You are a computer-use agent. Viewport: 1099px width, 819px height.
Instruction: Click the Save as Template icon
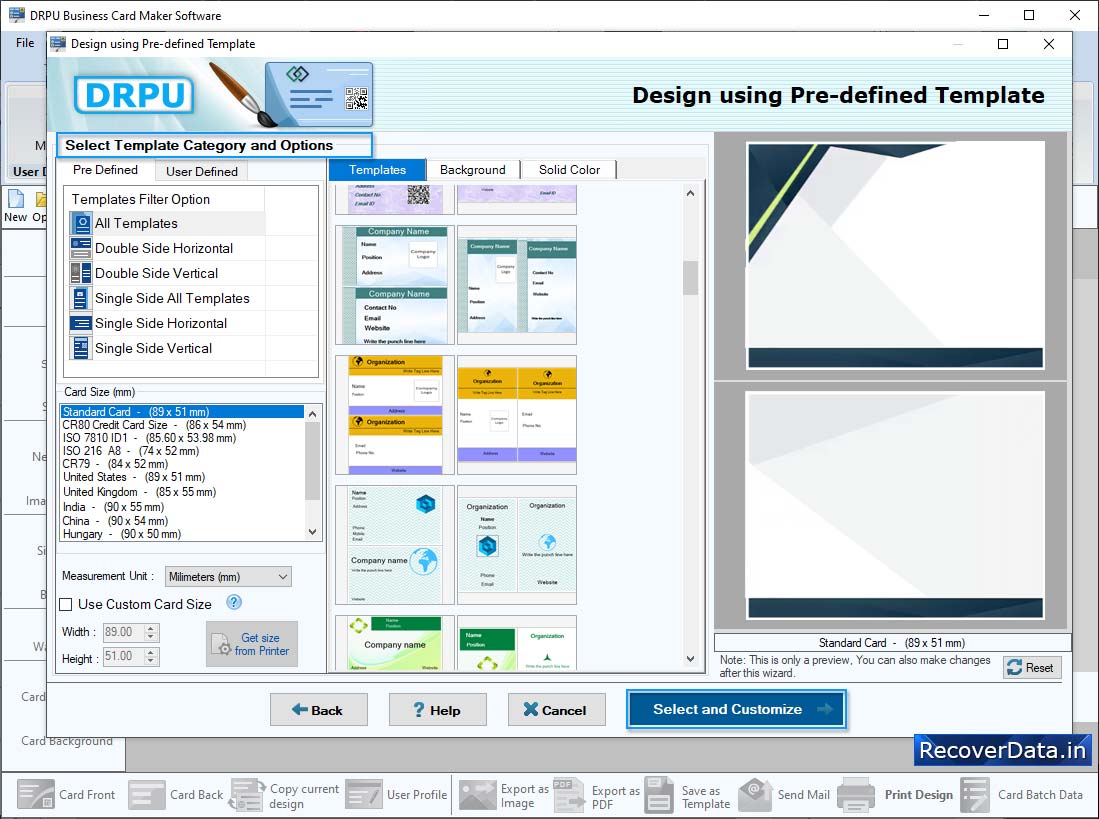tap(660, 794)
